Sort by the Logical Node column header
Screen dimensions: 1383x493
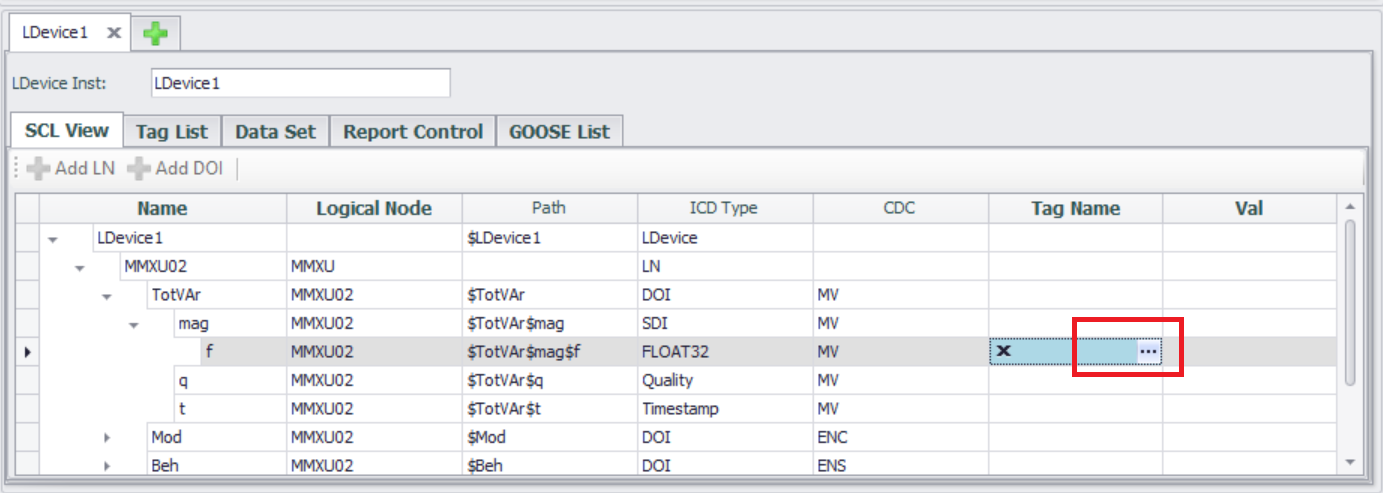click(x=374, y=208)
